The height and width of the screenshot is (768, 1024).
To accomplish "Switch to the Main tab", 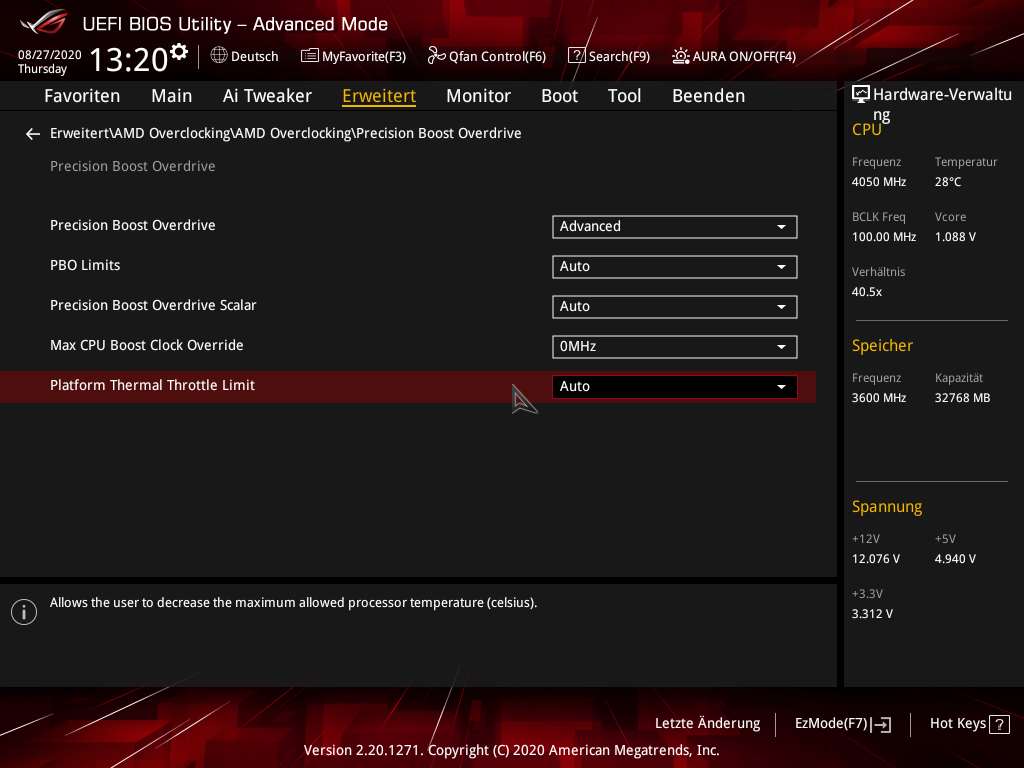I will click(x=172, y=96).
